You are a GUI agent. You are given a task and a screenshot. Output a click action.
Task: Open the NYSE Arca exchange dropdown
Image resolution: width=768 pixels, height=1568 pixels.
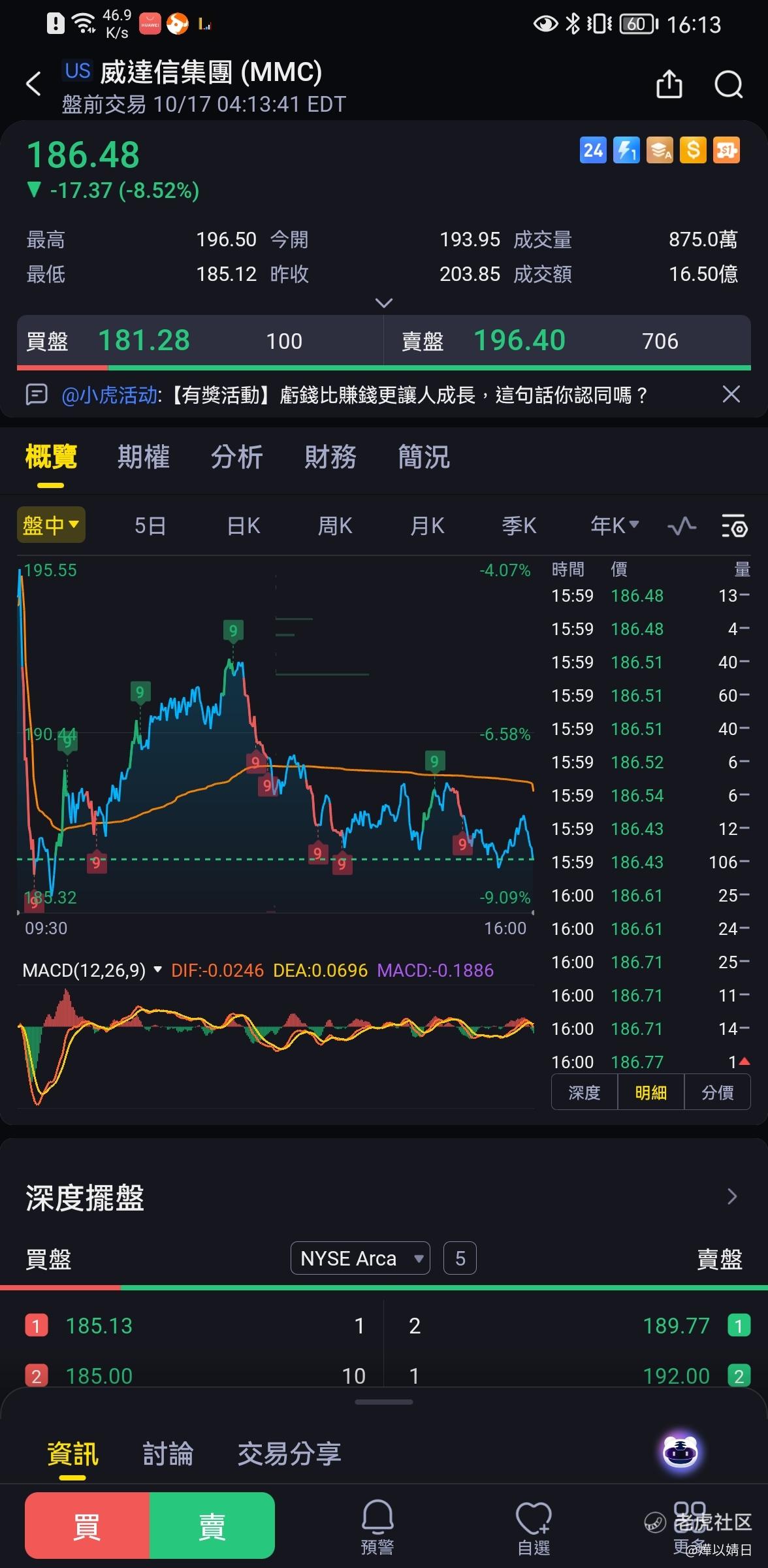click(x=360, y=1258)
